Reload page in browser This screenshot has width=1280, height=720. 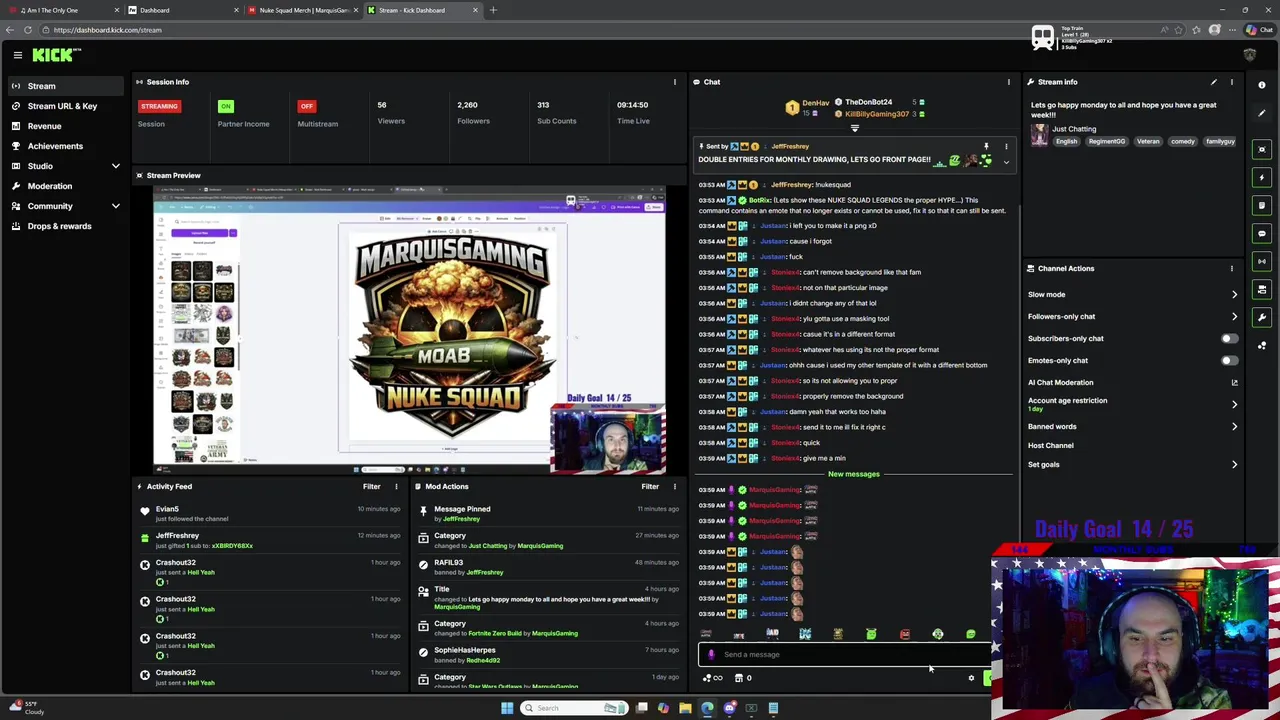28,30
